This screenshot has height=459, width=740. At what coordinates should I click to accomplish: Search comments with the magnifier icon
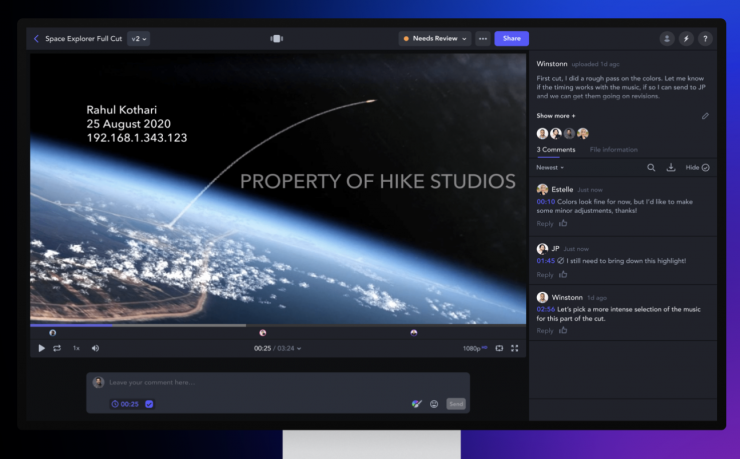tap(651, 168)
